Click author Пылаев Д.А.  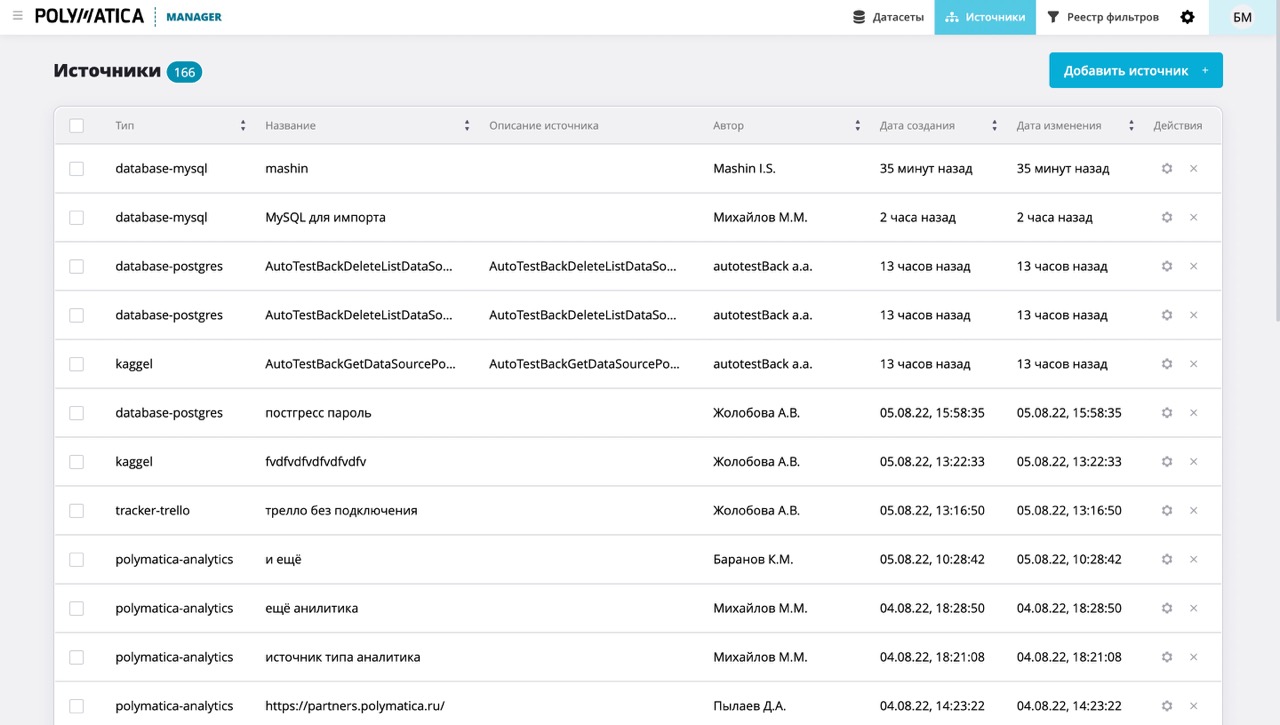click(749, 706)
